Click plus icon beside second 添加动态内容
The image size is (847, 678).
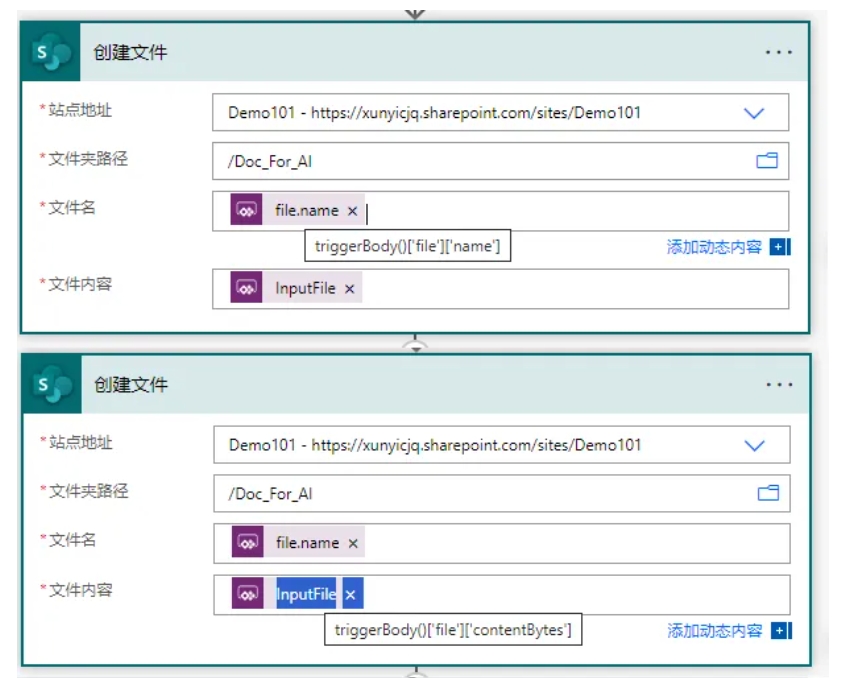point(780,631)
